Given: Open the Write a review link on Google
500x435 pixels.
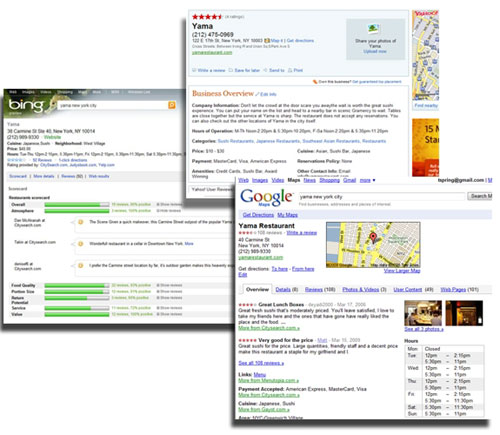Looking at the screenshot, I should tap(301, 233).
